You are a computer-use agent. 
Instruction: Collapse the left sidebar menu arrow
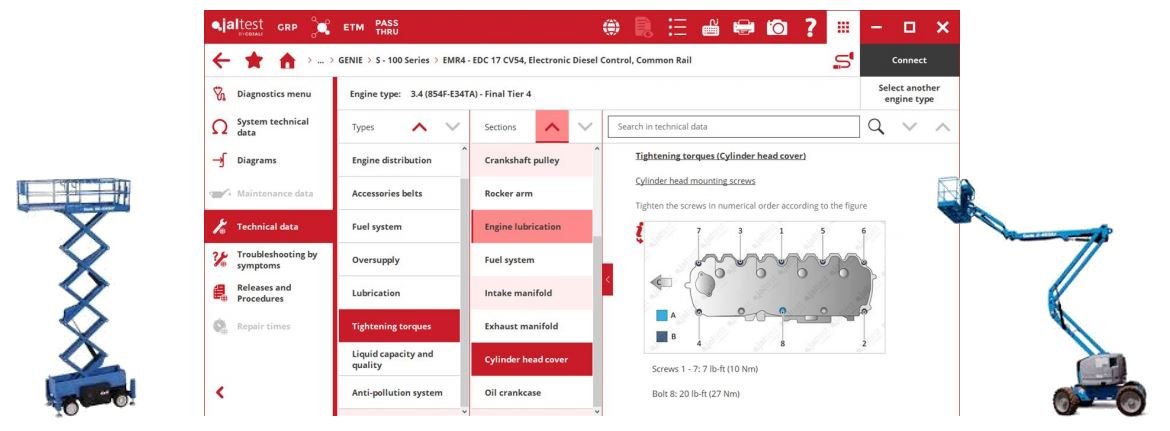coord(220,392)
